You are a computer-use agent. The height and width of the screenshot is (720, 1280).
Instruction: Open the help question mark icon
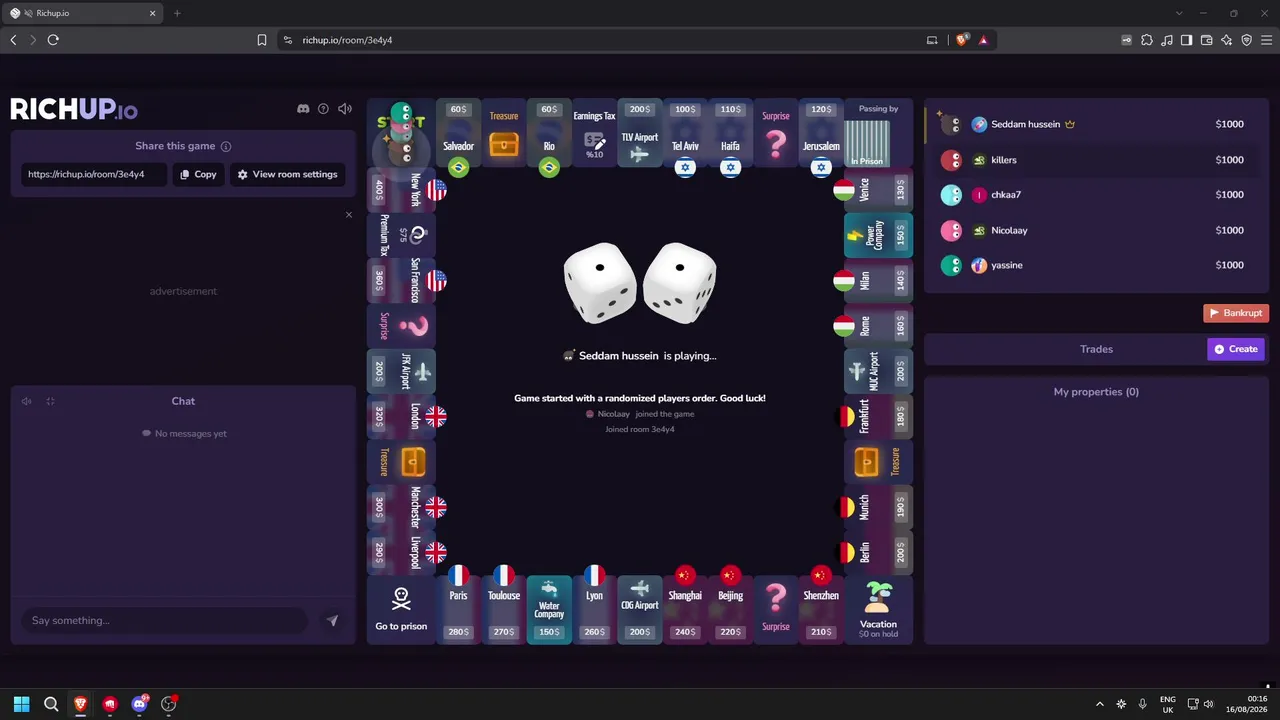click(x=323, y=109)
